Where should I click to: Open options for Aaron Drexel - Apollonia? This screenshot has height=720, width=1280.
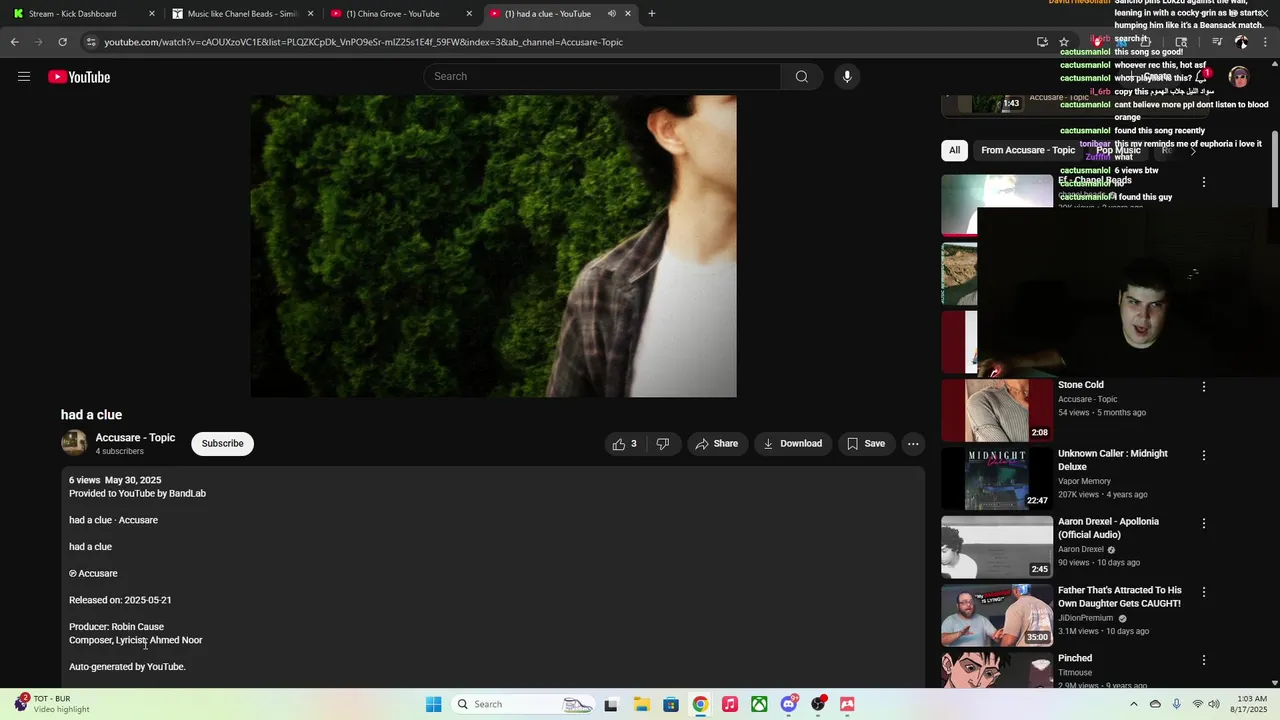[x=1204, y=523]
